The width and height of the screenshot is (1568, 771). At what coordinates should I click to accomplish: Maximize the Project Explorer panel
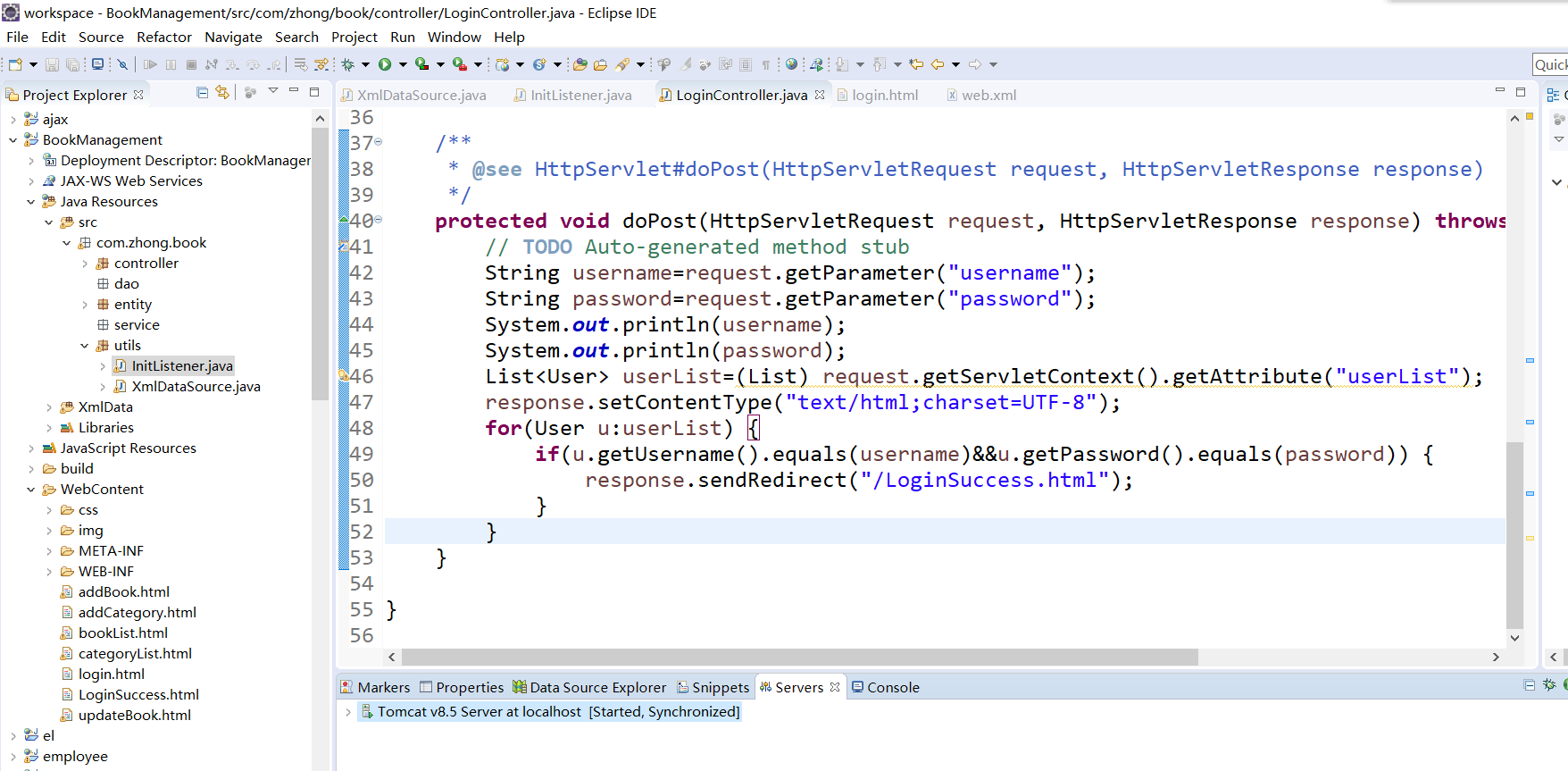pyautogui.click(x=314, y=92)
